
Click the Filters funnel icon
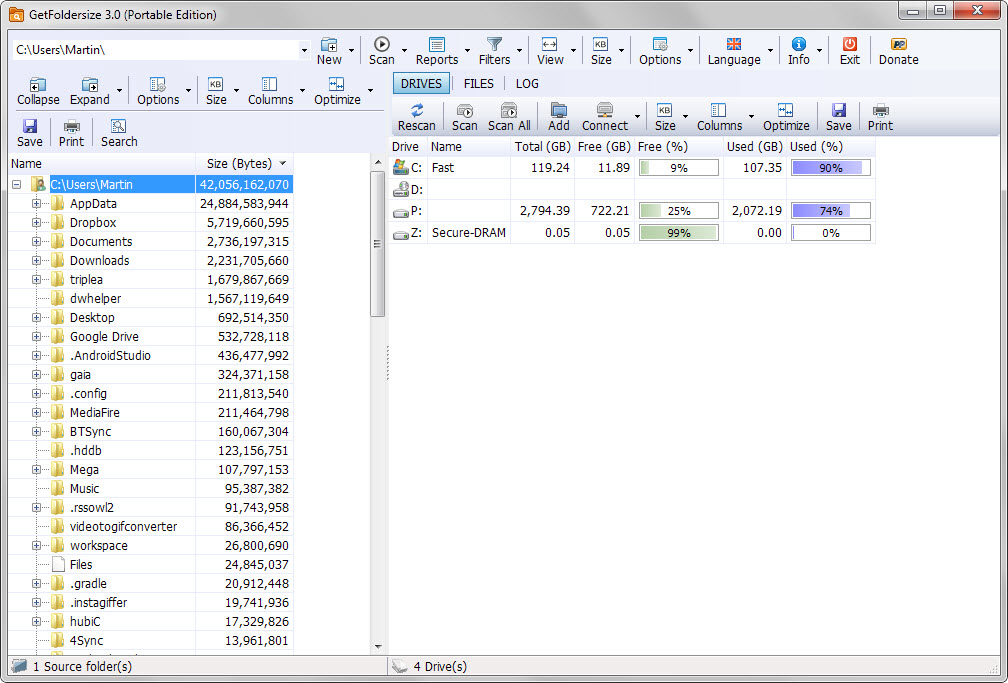[x=494, y=44]
